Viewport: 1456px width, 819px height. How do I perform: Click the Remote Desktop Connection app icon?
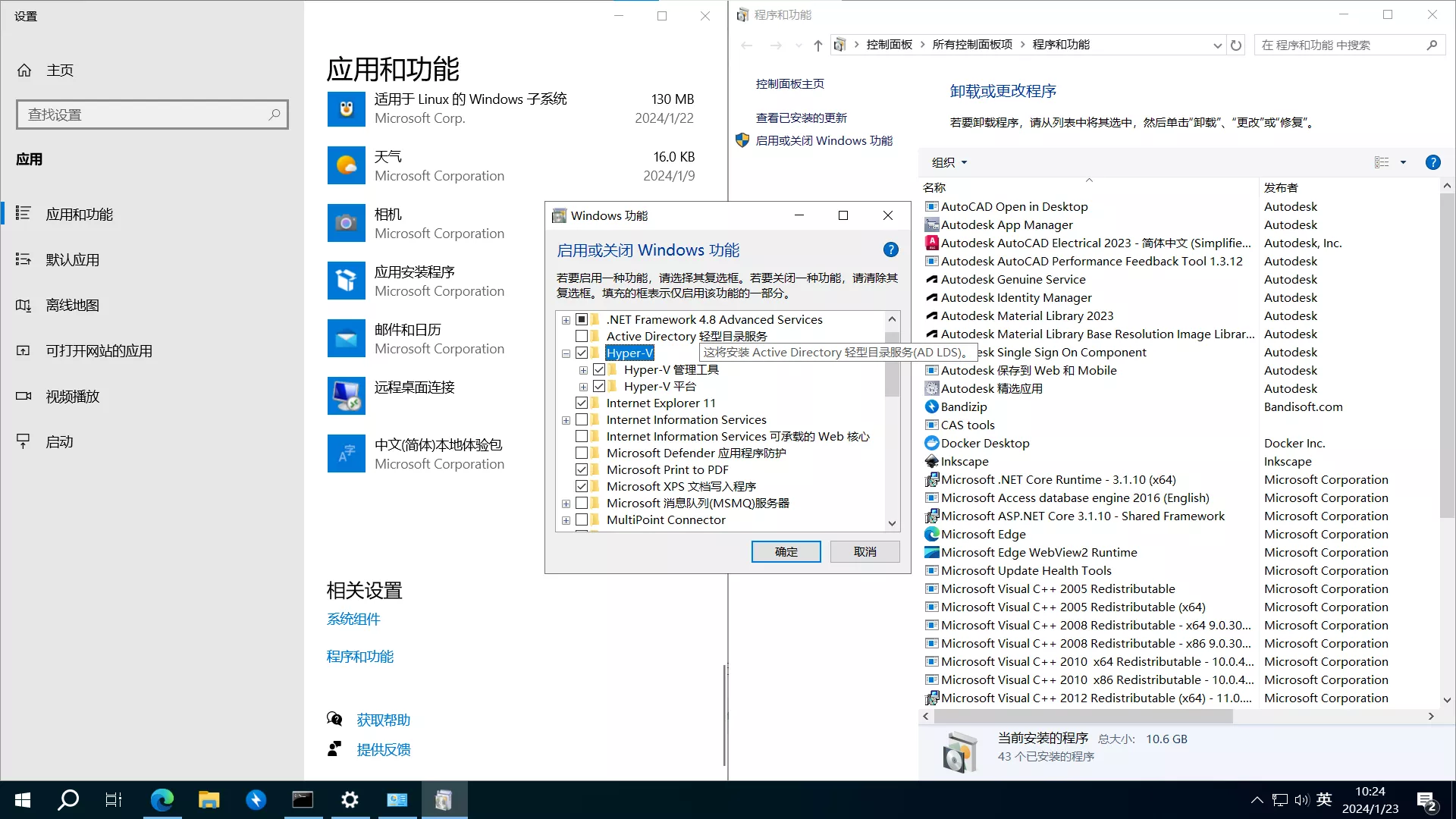point(346,396)
